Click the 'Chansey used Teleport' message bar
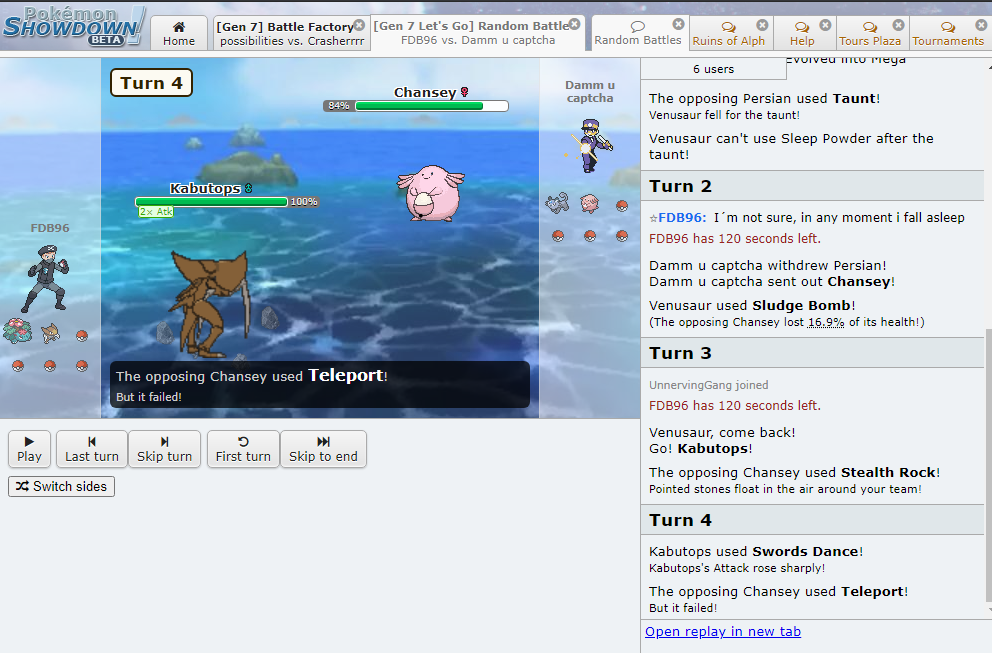This screenshot has width=992, height=653. pyautogui.click(x=319, y=384)
